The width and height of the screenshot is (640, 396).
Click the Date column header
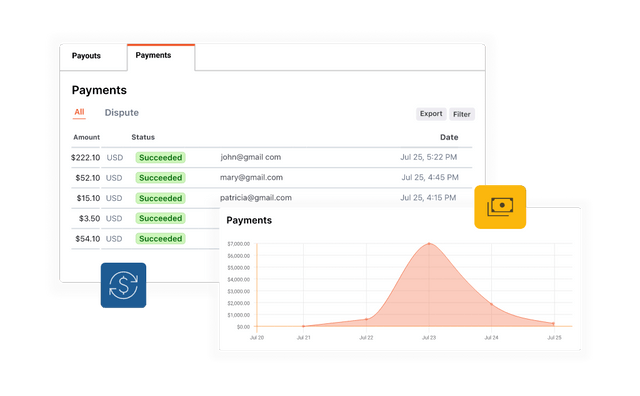[x=449, y=137]
